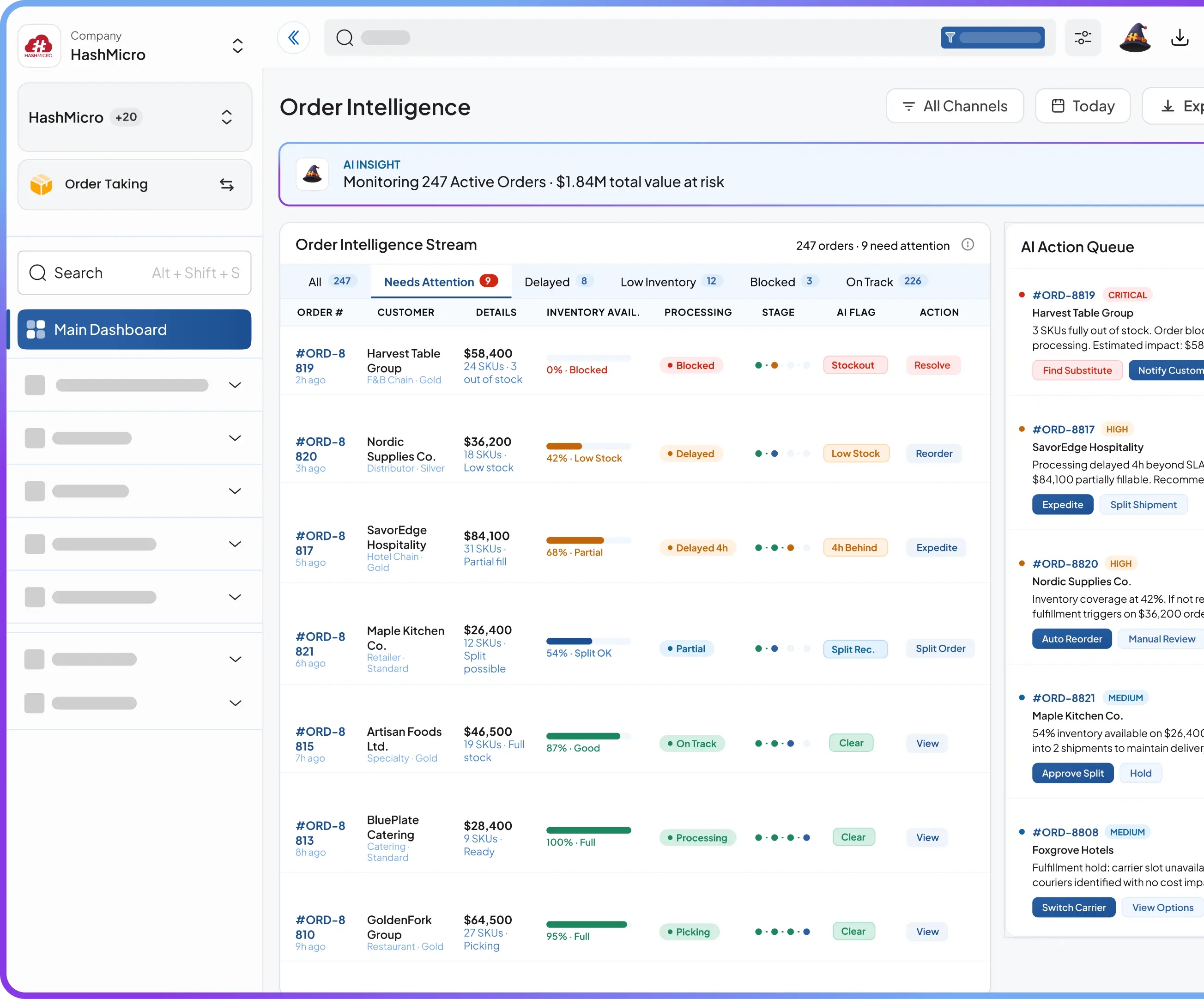Click Split Order for Maple Kitchen Co.

pyautogui.click(x=940, y=648)
